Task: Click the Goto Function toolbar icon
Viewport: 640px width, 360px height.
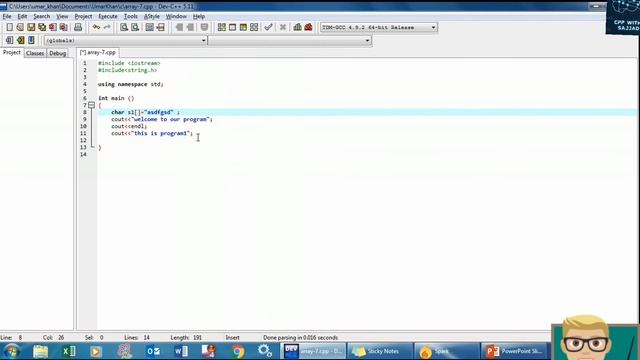Action: 149,27
